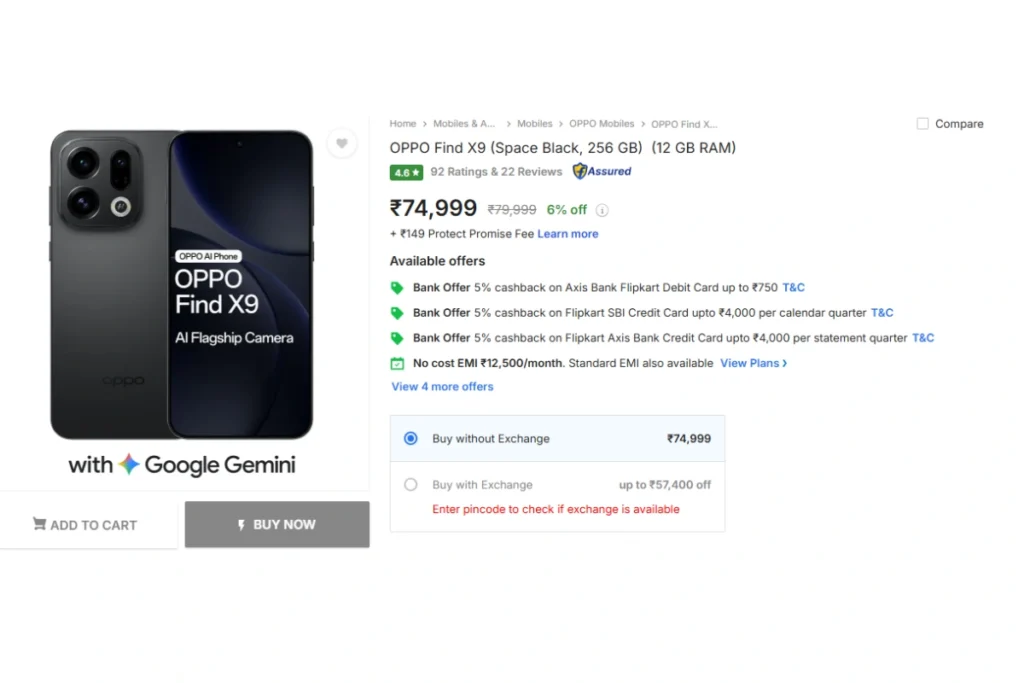Click the price info icon

(602, 210)
